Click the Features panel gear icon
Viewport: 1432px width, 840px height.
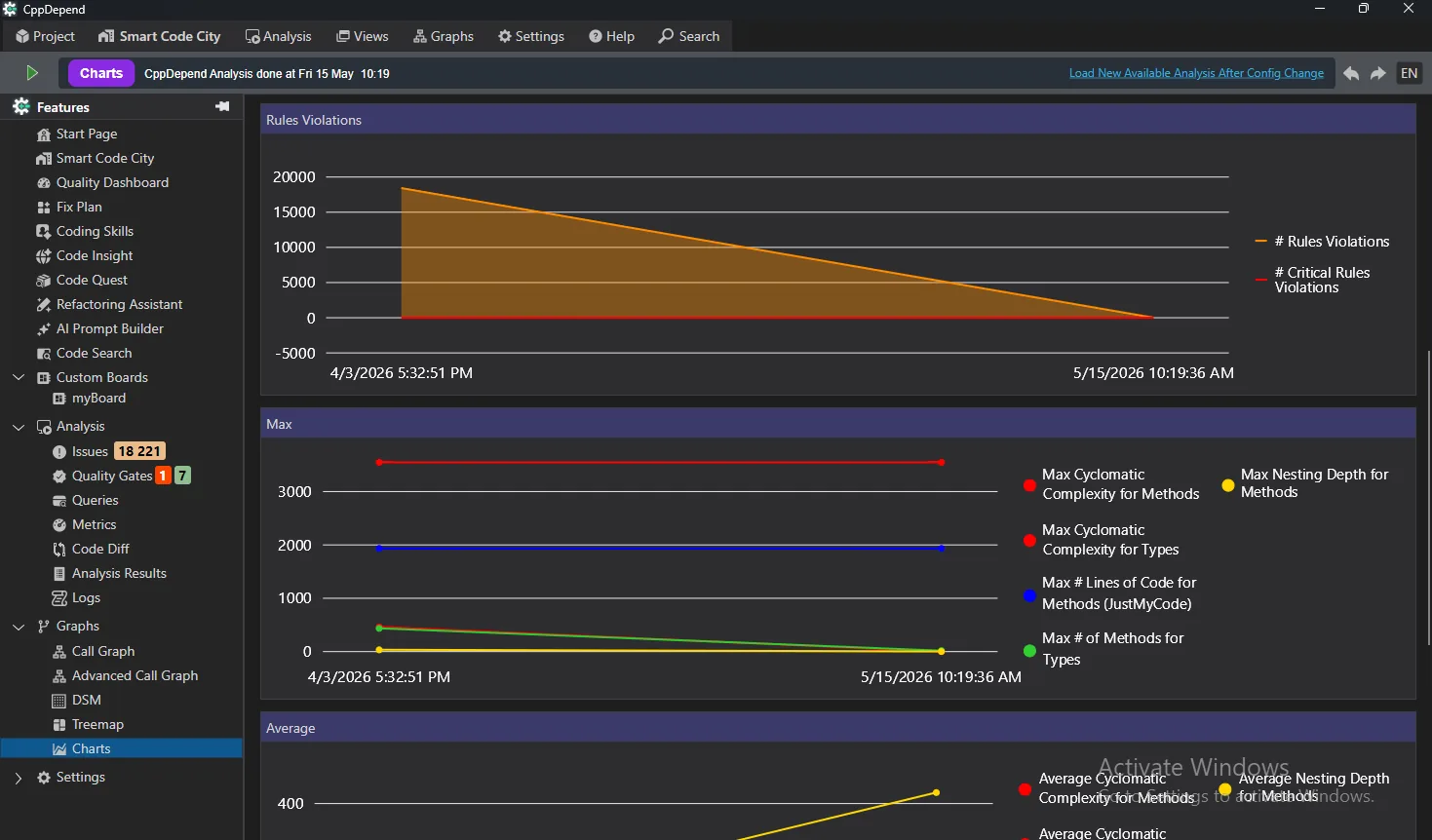pos(21,106)
